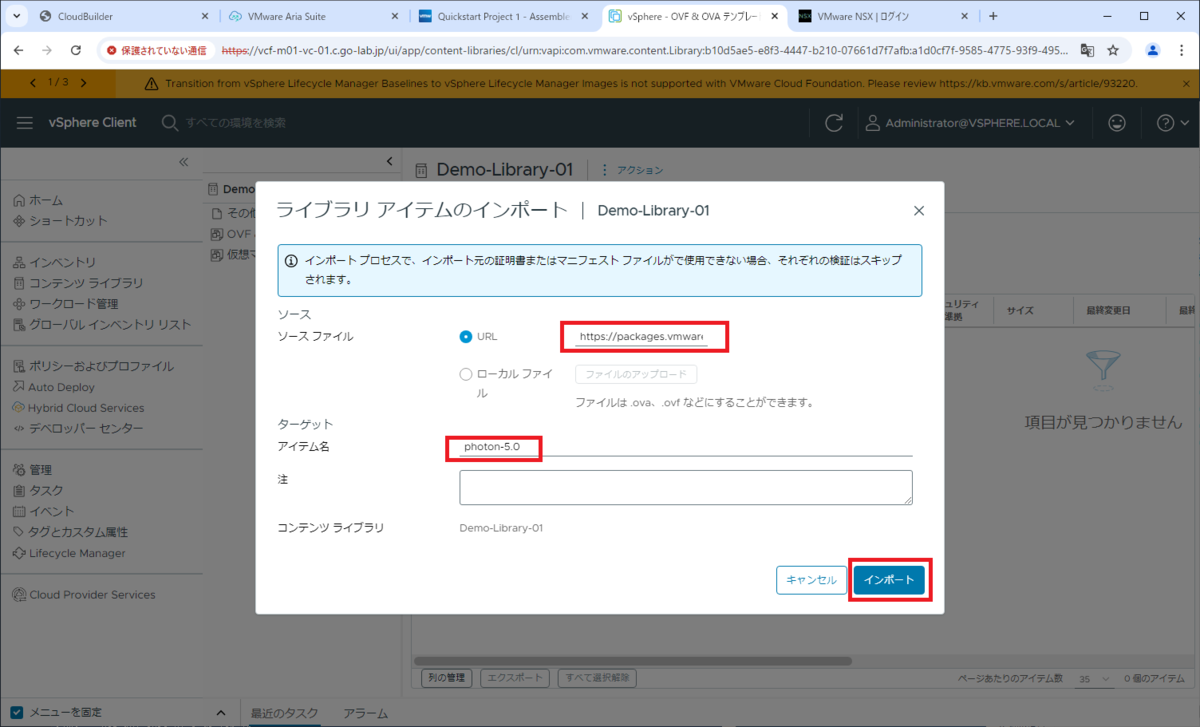Go back in browser history
The width and height of the screenshot is (1200, 727).
[x=19, y=49]
